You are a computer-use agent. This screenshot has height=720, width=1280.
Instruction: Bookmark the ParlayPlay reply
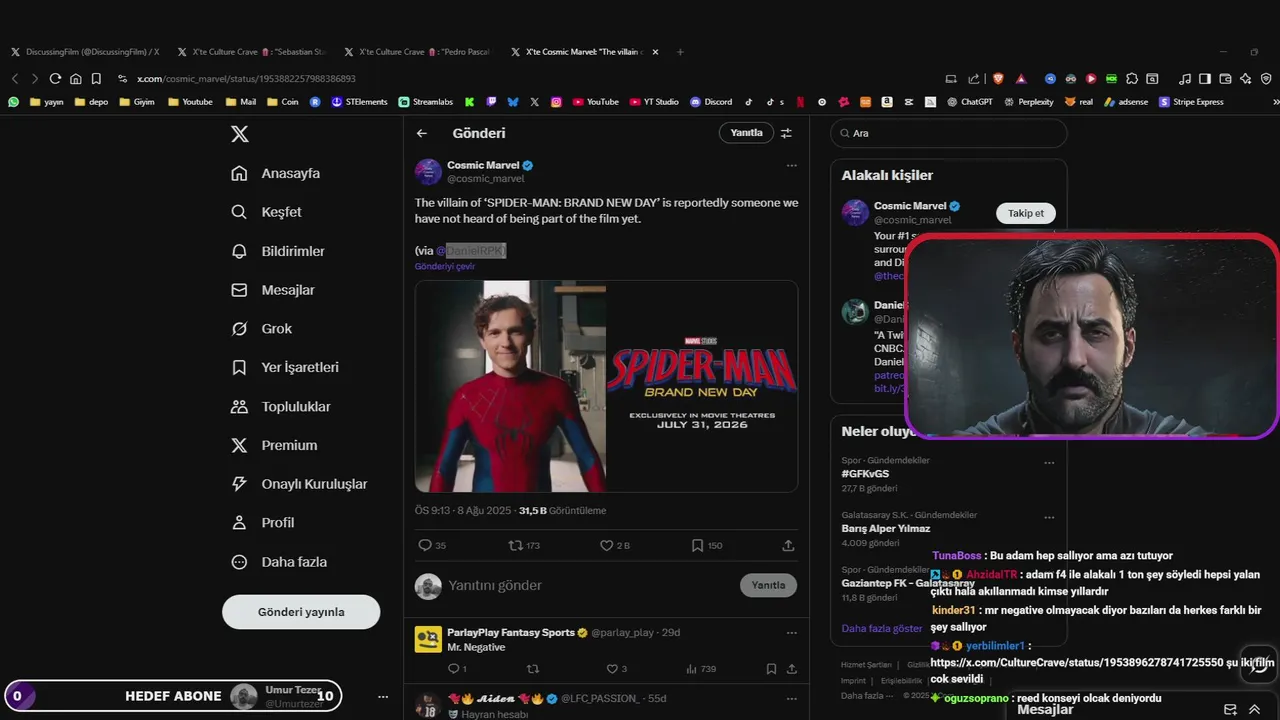tap(771, 669)
